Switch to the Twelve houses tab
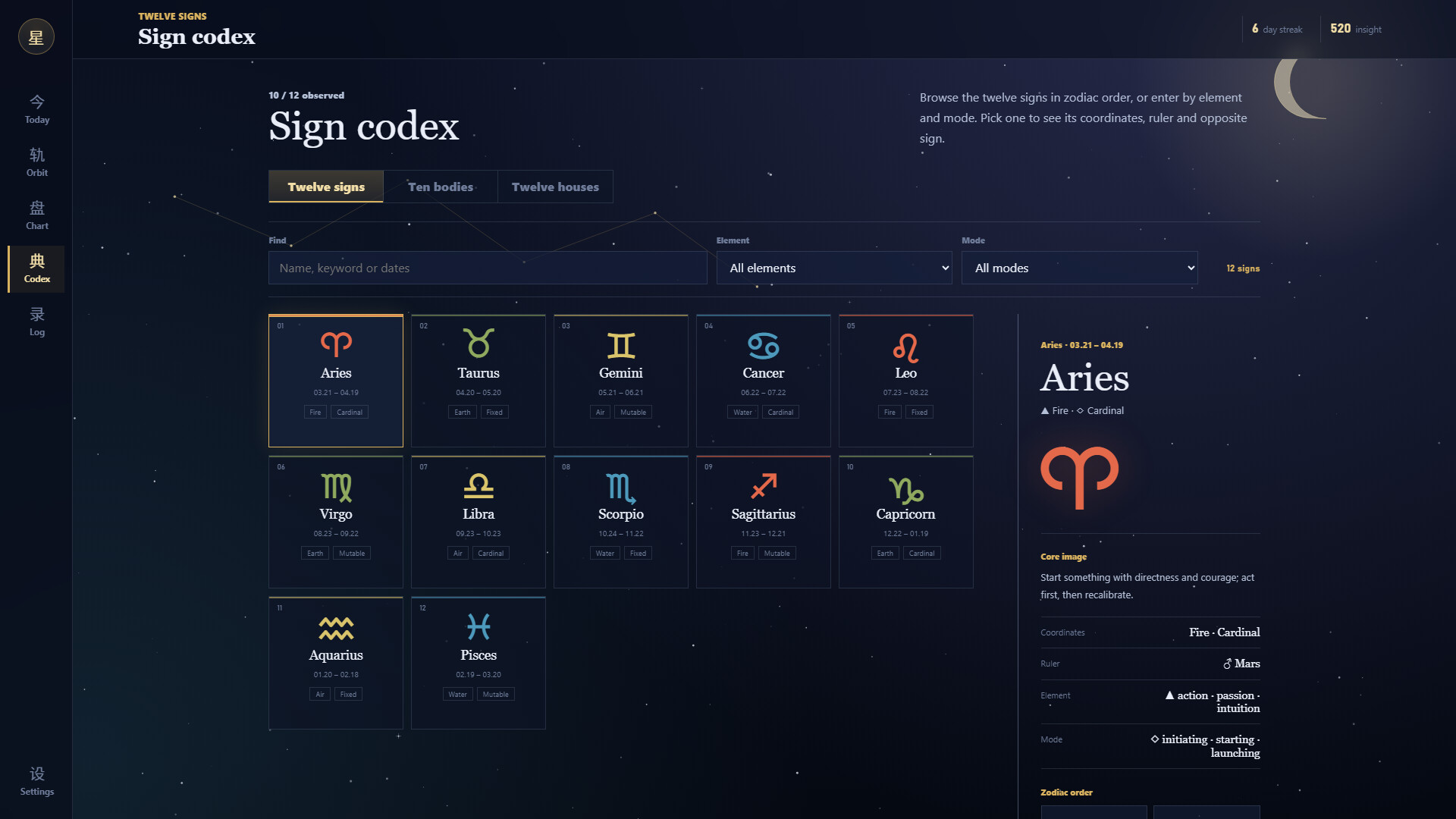 click(555, 187)
